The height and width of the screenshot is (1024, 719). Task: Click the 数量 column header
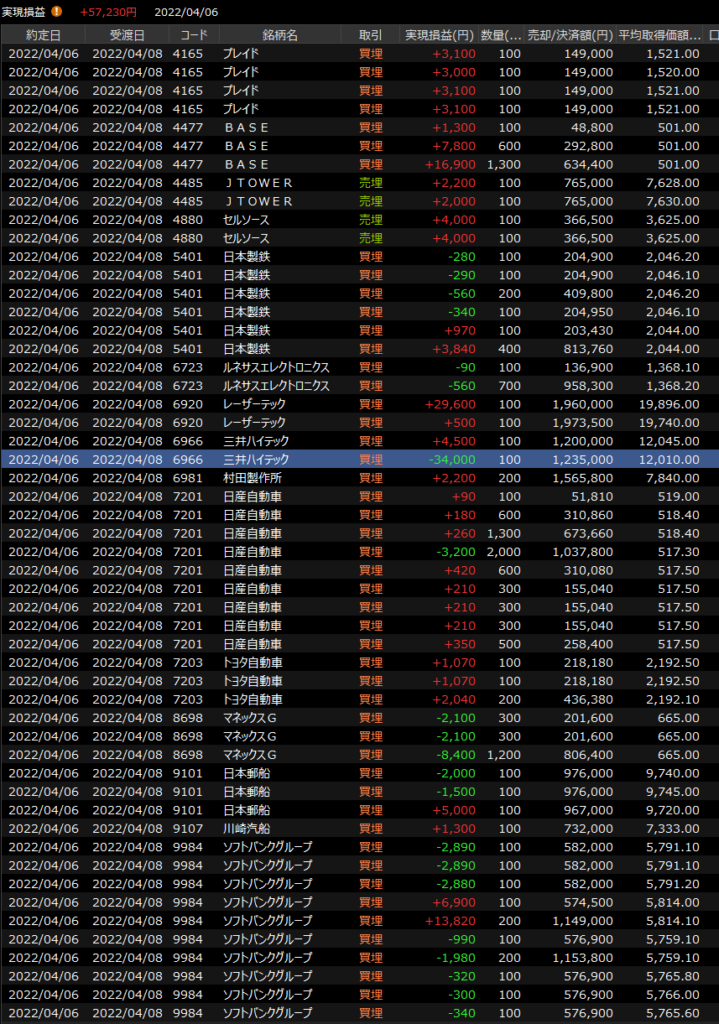(500, 35)
